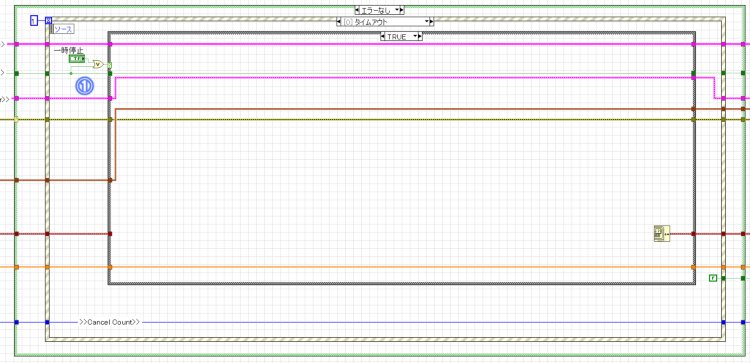
Task: Switch to the next エラーなし structure case
Action: pyautogui.click(x=402, y=10)
